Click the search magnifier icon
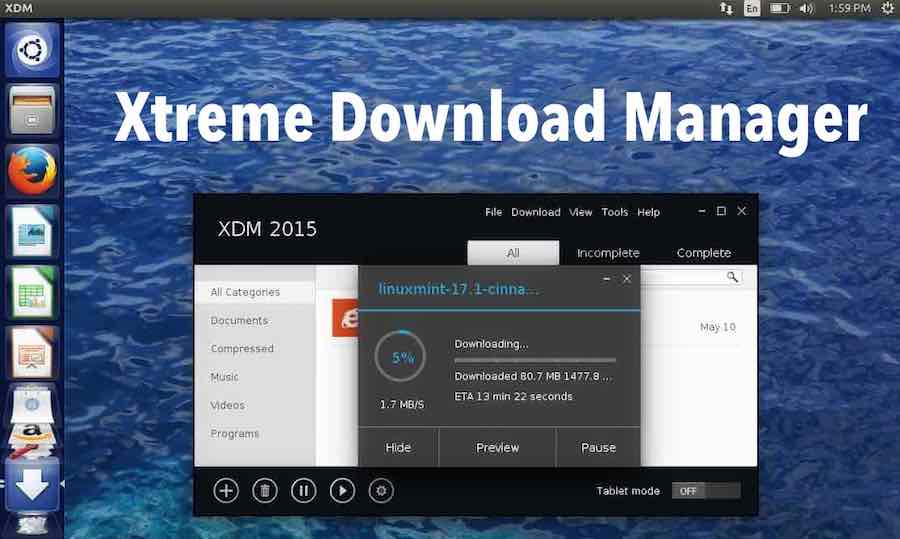This screenshot has width=900, height=539. click(x=732, y=277)
